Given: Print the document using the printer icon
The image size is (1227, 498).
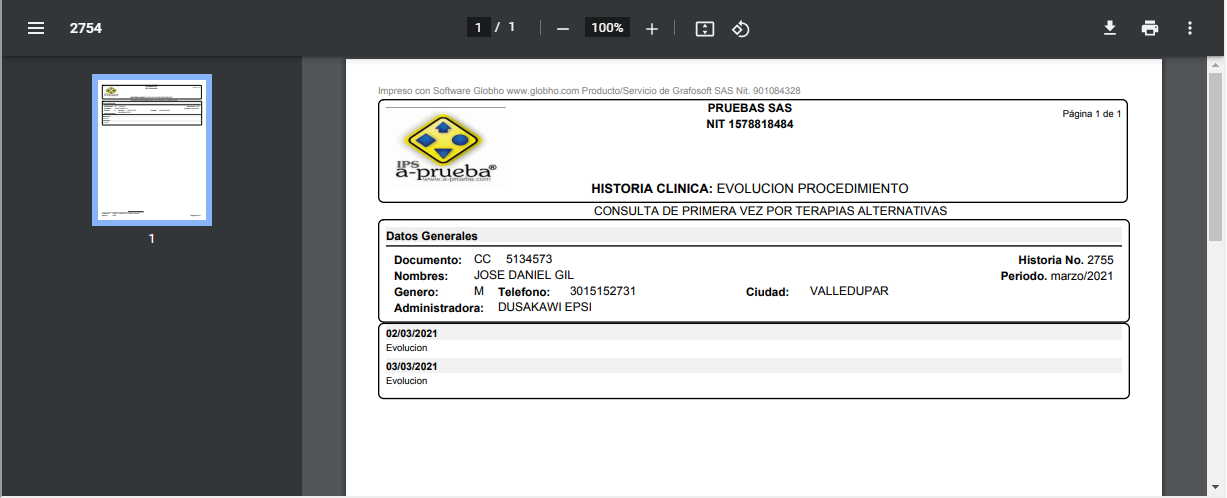Looking at the screenshot, I should pyautogui.click(x=1150, y=28).
